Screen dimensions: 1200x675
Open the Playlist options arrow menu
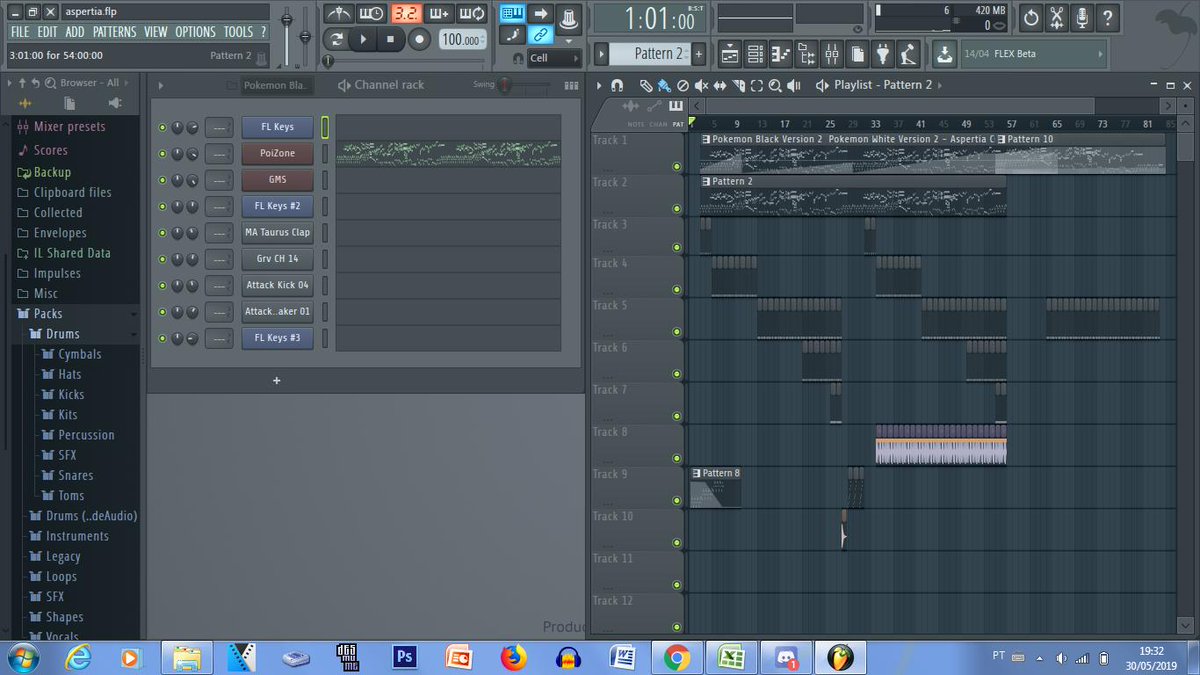click(x=598, y=85)
